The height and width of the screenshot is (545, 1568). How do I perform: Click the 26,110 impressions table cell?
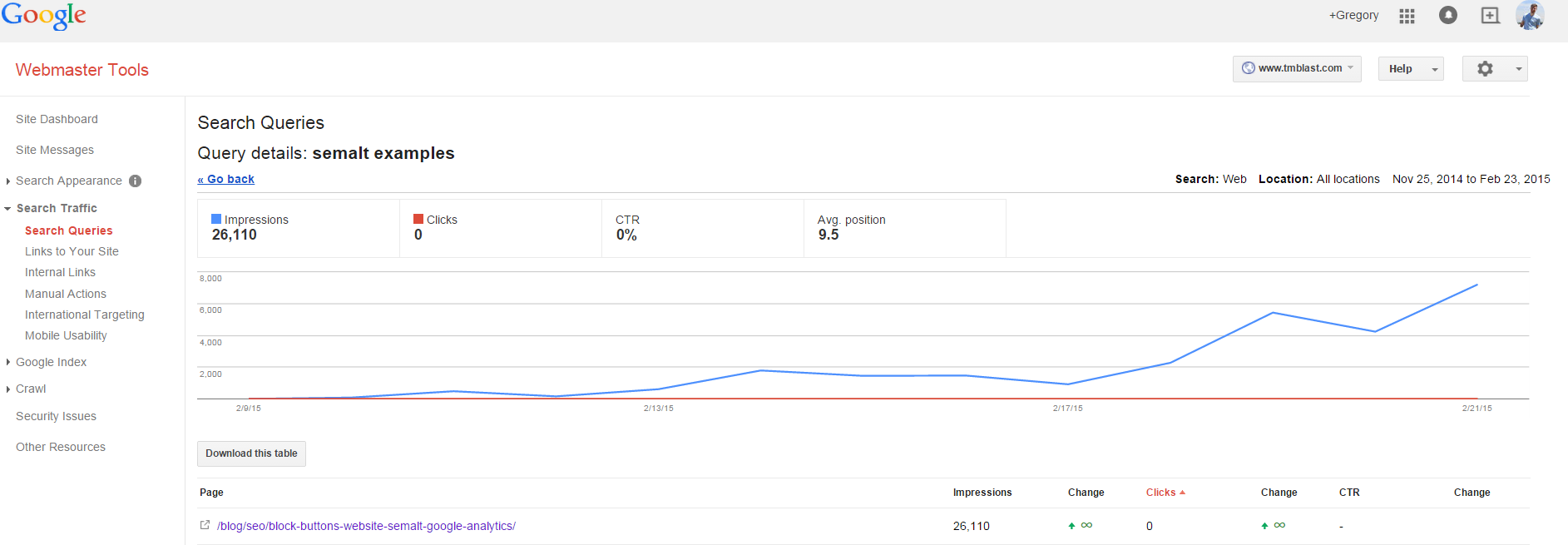point(972,526)
